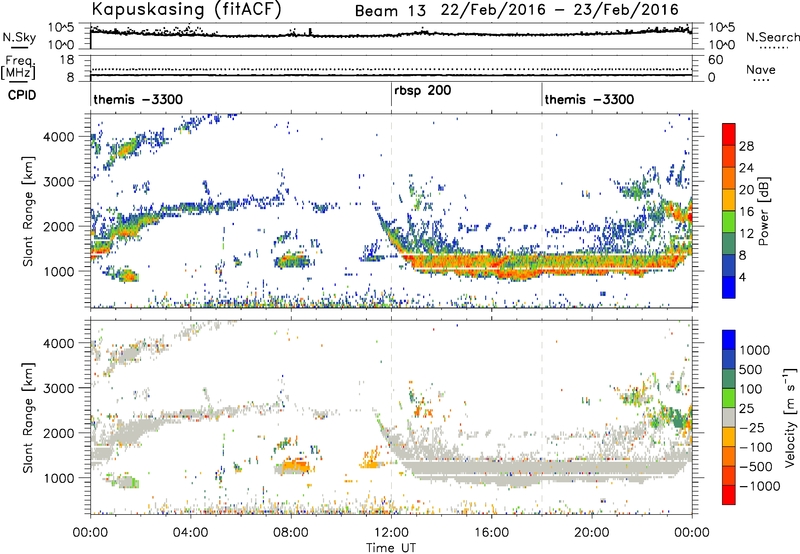This screenshot has height=554, width=800.
Task: Click the dashed 18:00 marker in velocity panel
Action: (542, 417)
